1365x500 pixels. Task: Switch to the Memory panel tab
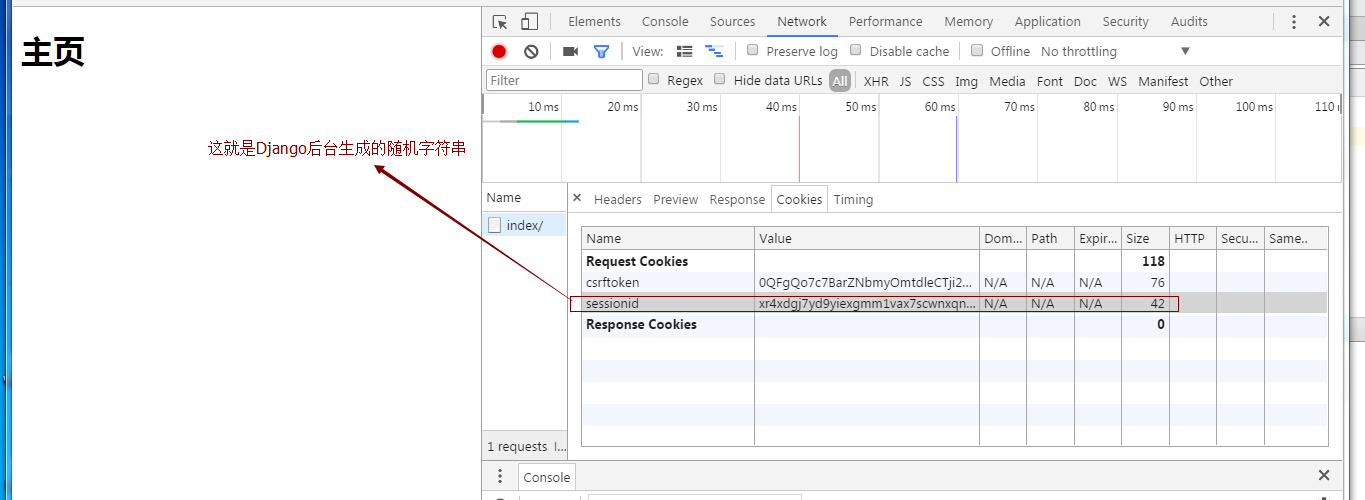[x=969, y=22]
